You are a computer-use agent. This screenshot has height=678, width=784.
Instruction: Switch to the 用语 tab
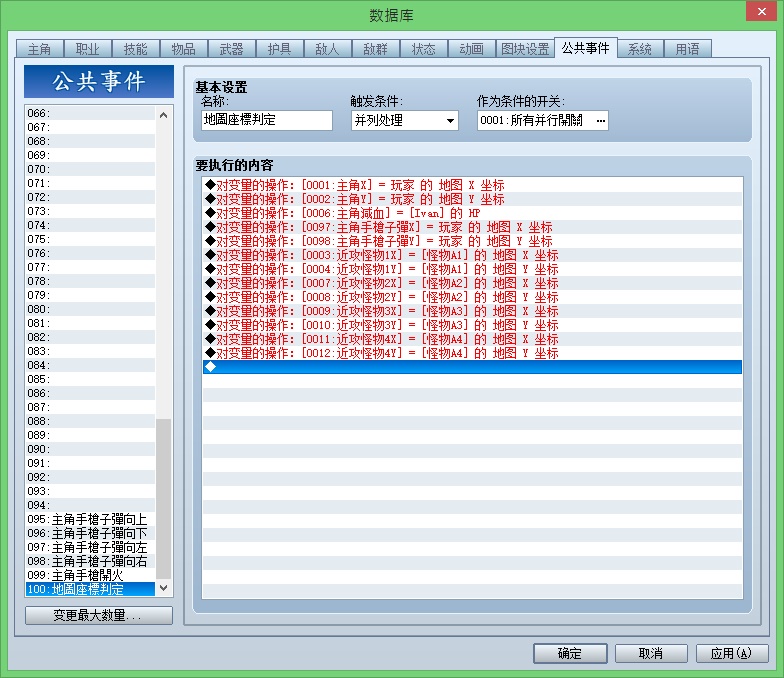tap(688, 49)
